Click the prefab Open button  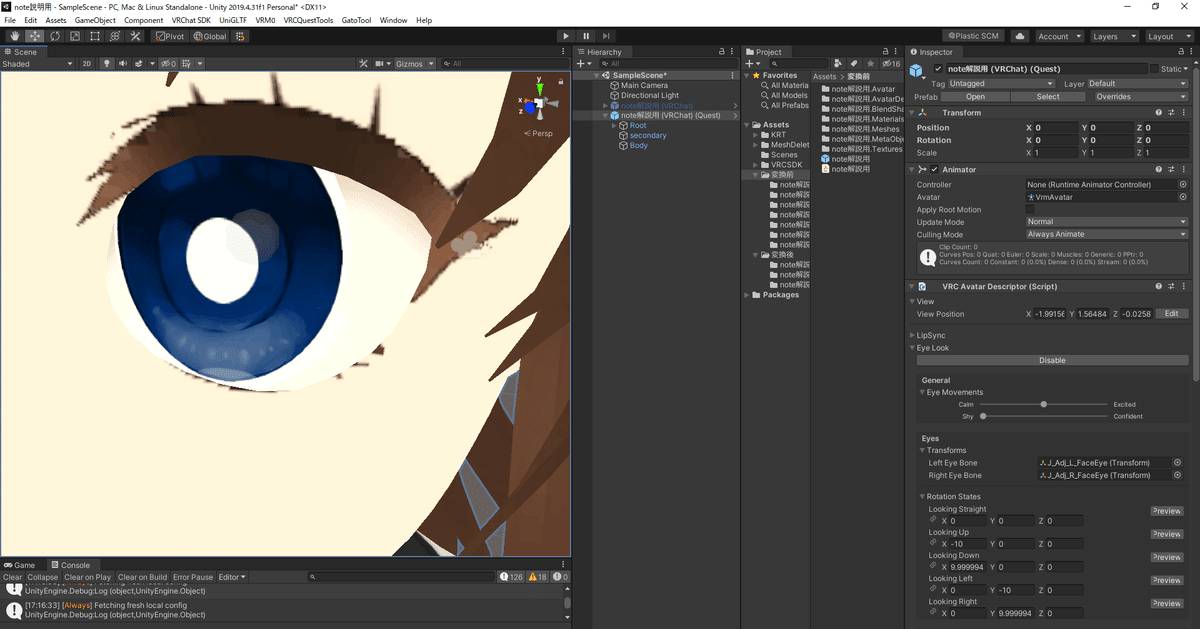pos(975,97)
